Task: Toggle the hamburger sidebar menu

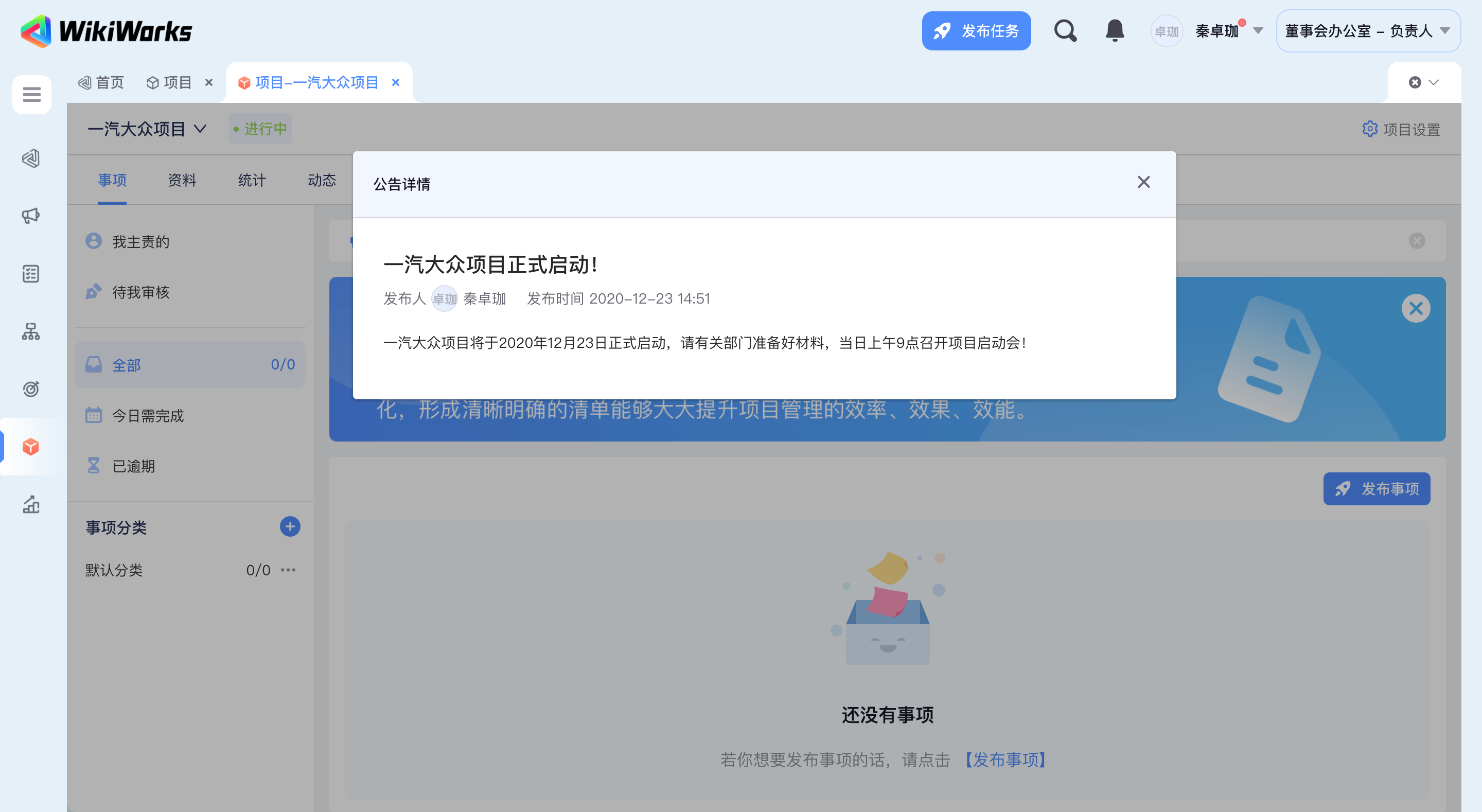Action: [31, 94]
